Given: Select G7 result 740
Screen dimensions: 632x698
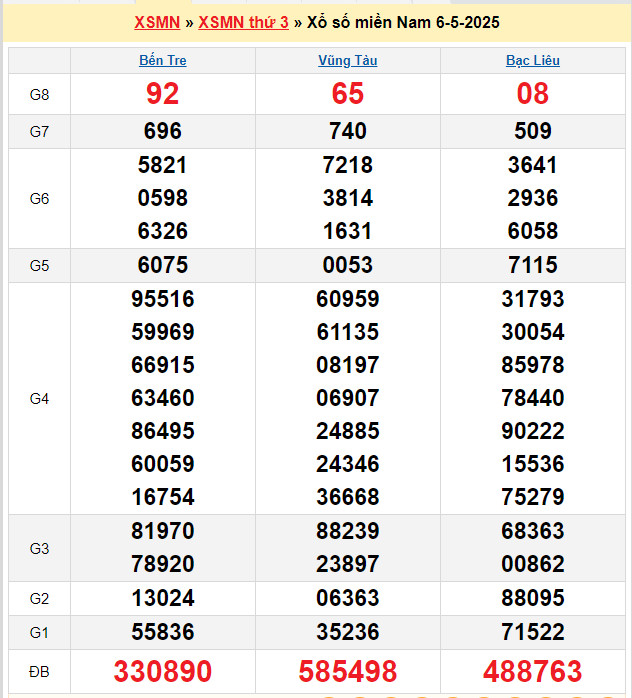Looking at the screenshot, I should point(348,131).
